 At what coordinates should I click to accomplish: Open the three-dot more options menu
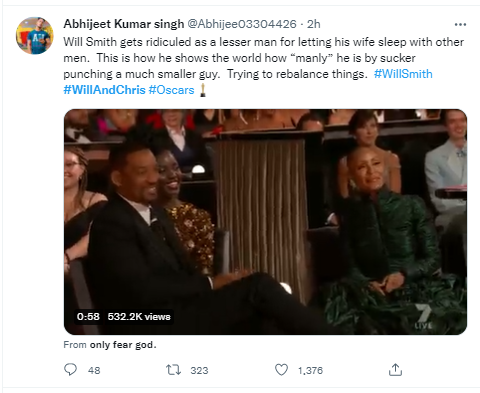click(x=460, y=24)
